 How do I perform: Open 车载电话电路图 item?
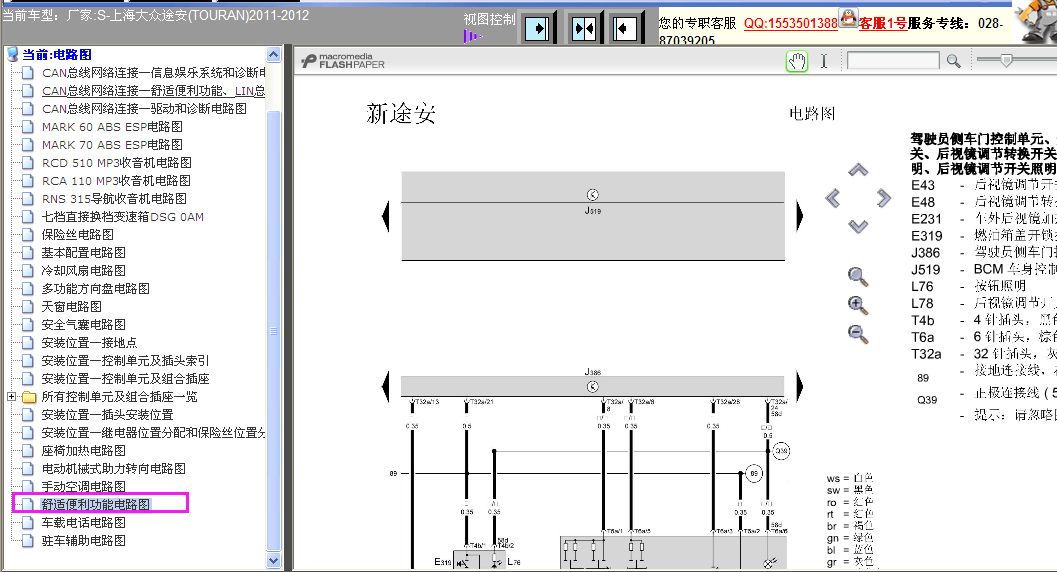tap(84, 522)
